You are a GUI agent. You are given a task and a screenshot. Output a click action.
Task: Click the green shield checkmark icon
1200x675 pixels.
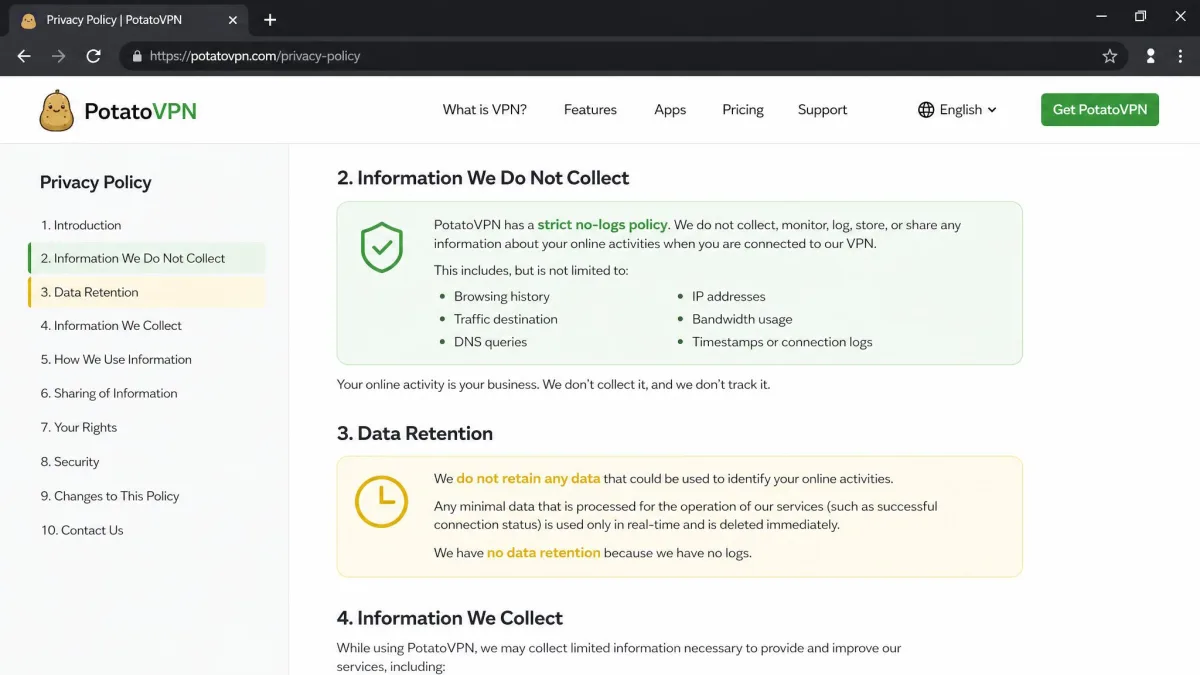point(381,248)
